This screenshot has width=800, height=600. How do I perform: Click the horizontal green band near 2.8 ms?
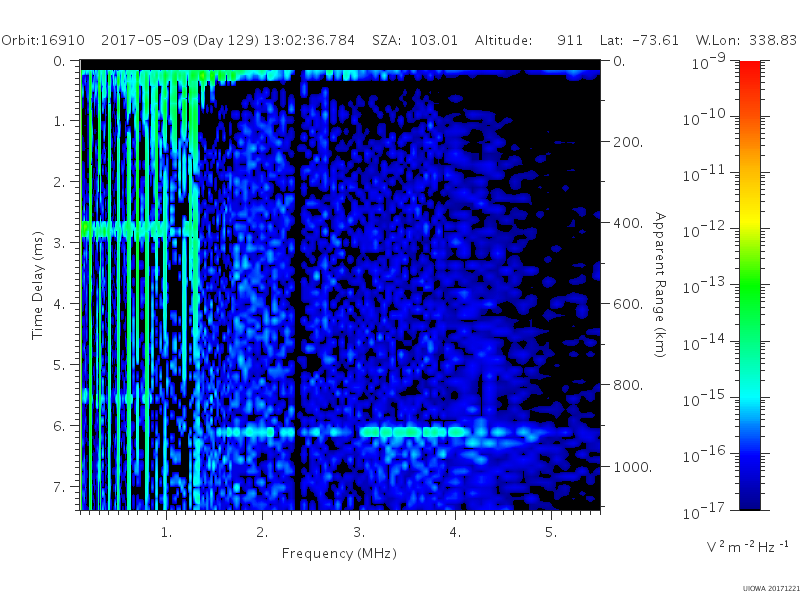point(139,229)
